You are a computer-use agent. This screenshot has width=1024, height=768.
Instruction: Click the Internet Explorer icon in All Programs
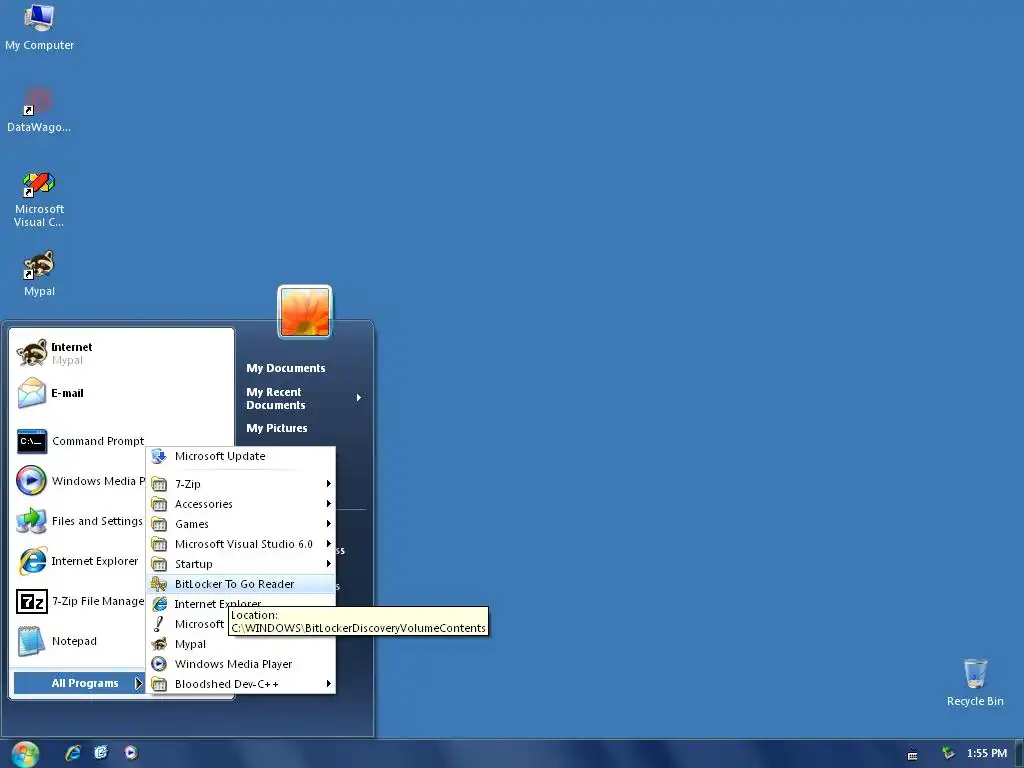(159, 604)
